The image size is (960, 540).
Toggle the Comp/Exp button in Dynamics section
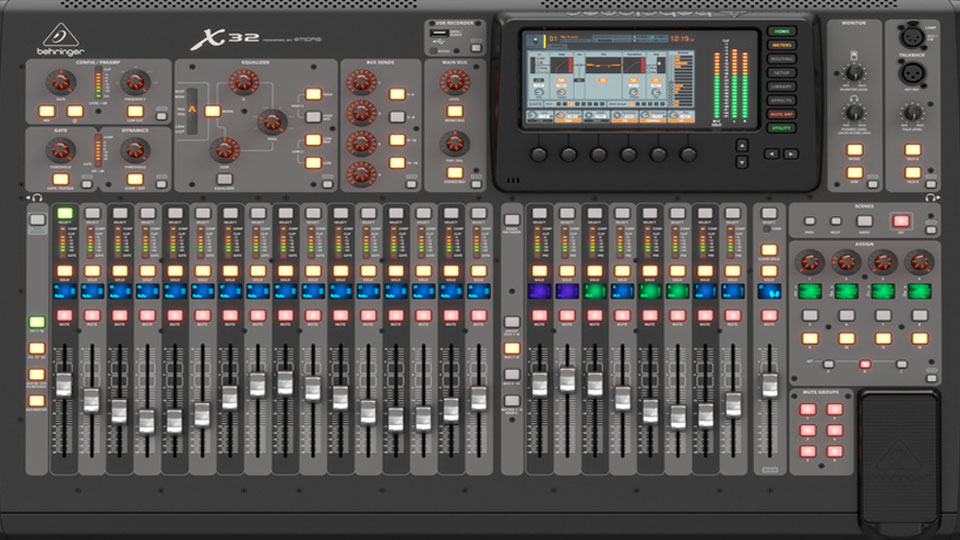(135, 179)
